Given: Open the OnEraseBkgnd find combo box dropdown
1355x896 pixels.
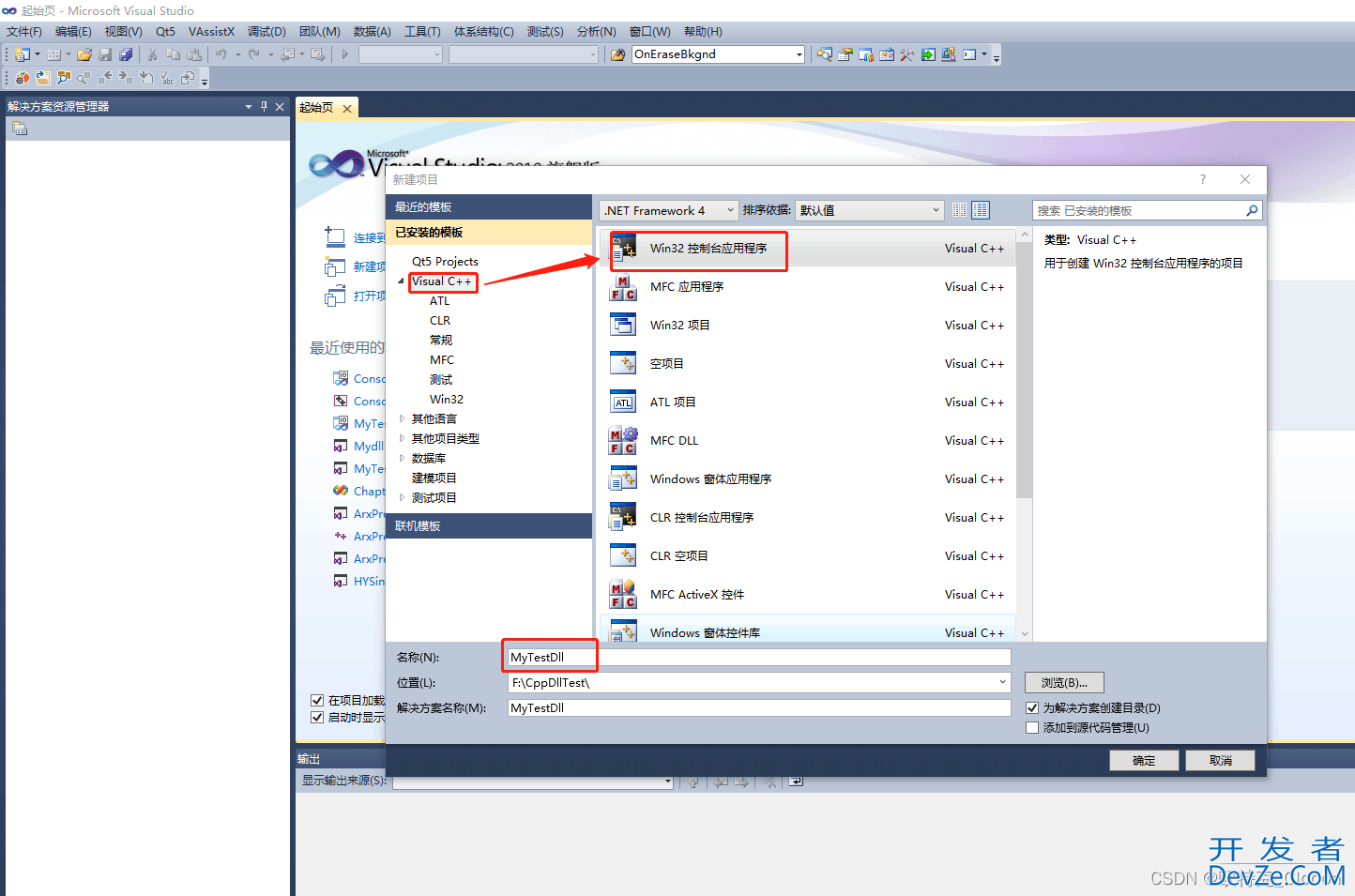Looking at the screenshot, I should click(799, 54).
